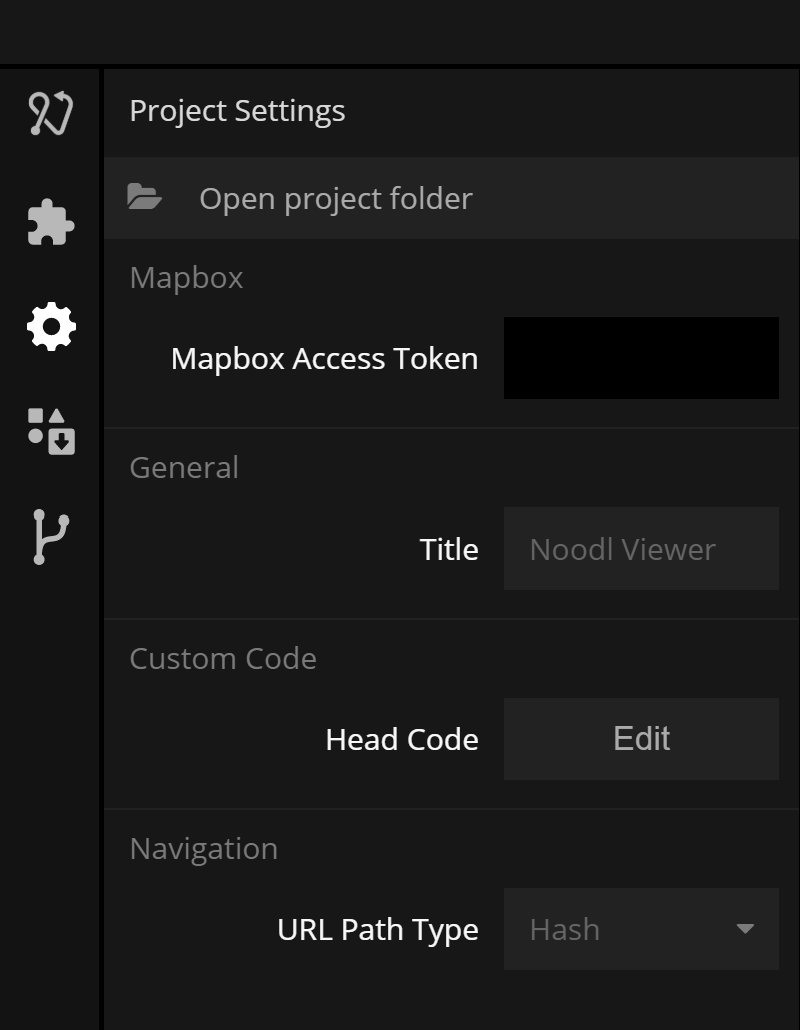This screenshot has width=800, height=1030.
Task: Select the Navigation section header
Action: coord(204,849)
